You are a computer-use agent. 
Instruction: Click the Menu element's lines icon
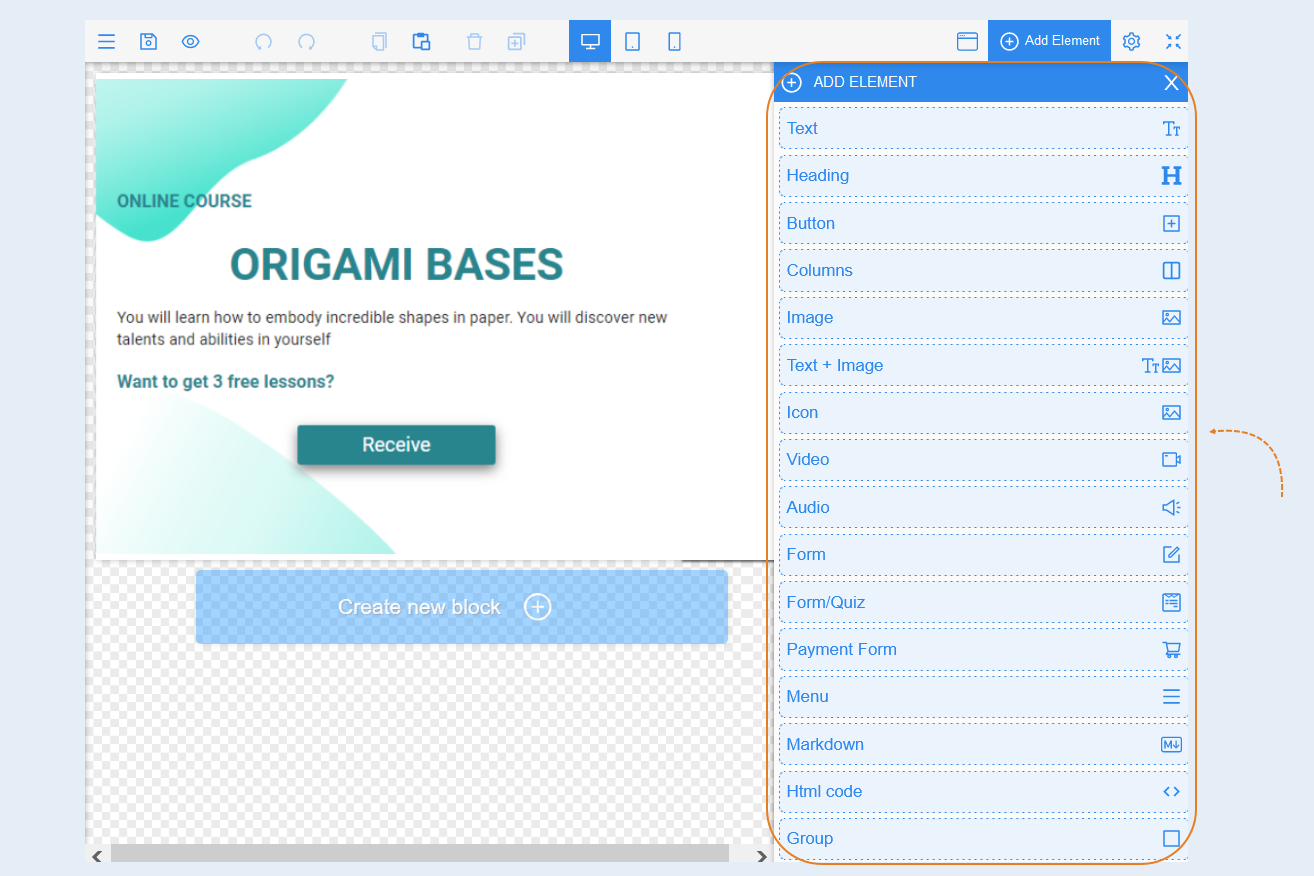coord(1171,697)
